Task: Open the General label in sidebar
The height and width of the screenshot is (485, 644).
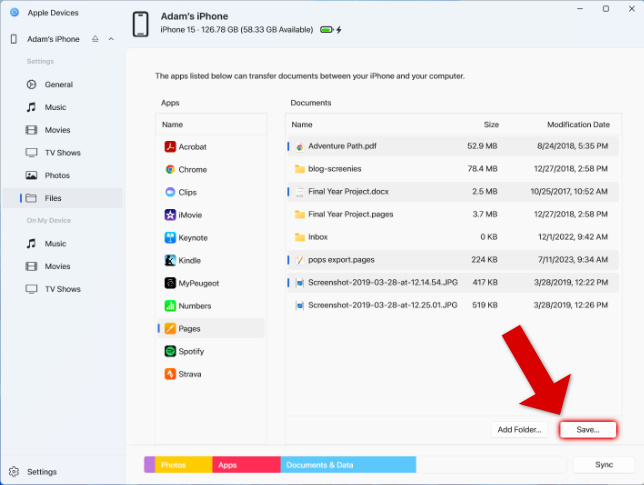Action: coord(59,85)
